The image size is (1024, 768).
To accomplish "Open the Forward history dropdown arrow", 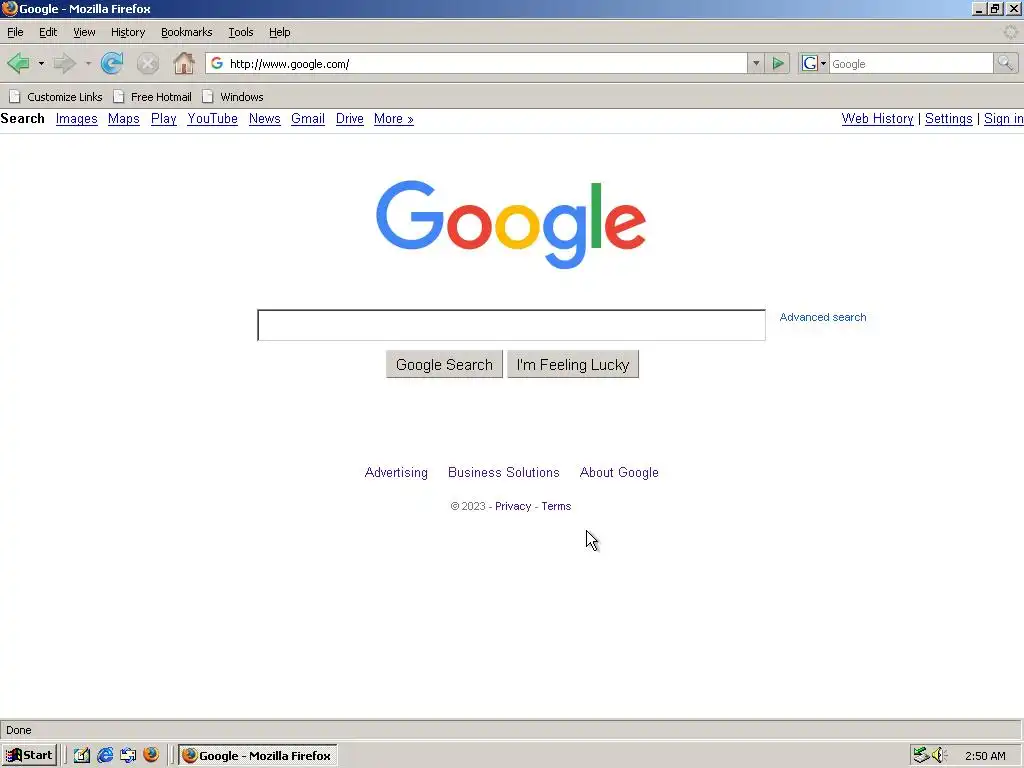I will [x=88, y=63].
